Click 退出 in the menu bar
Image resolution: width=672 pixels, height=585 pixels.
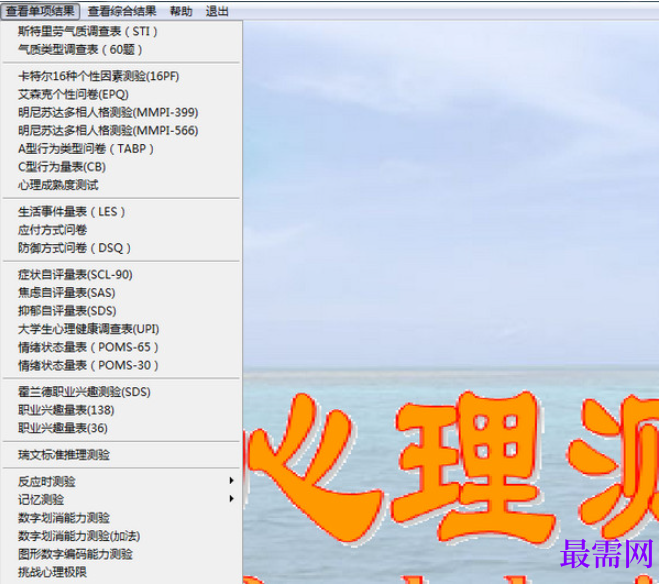click(217, 11)
